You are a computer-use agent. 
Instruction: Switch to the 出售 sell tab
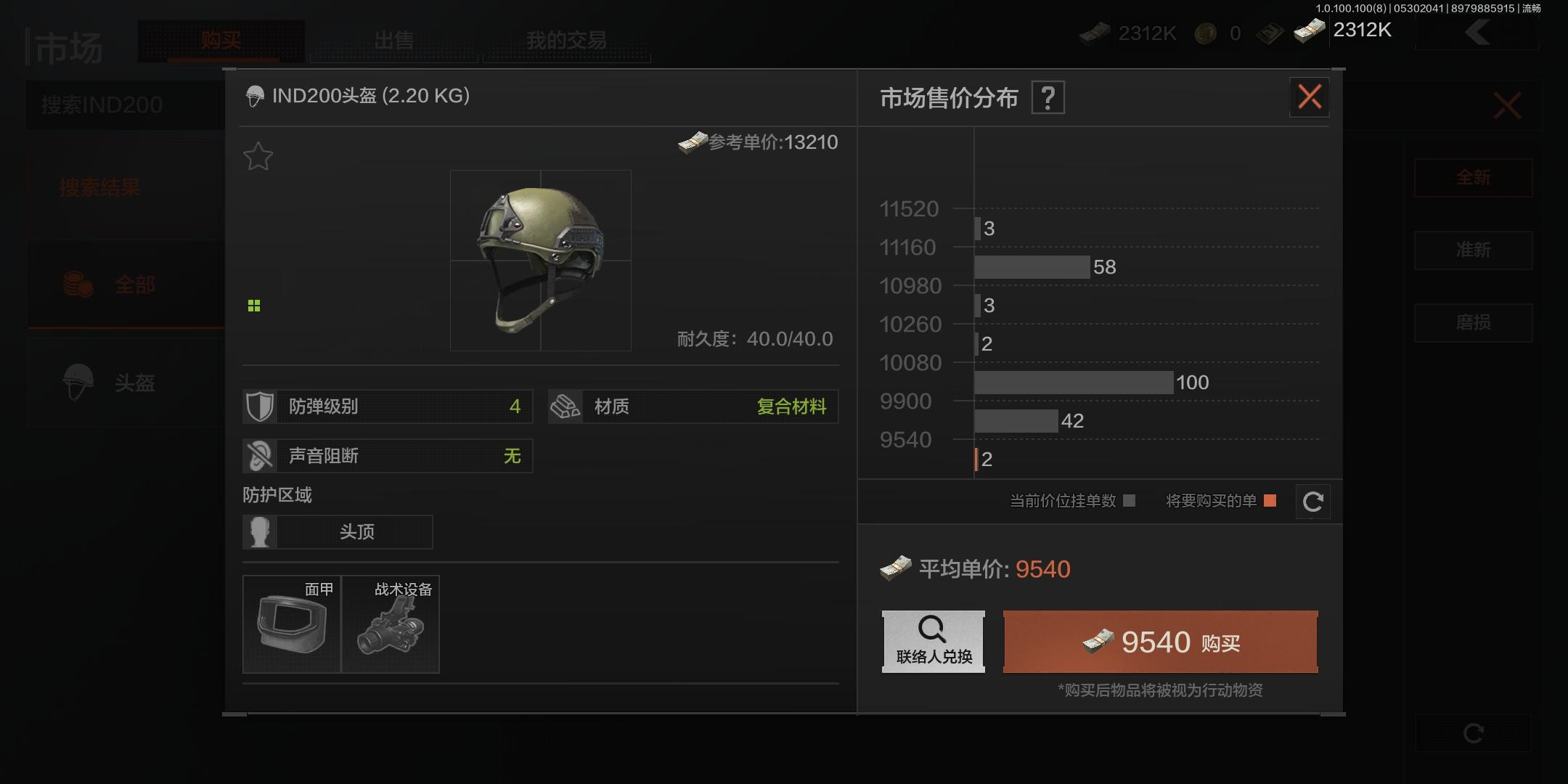point(394,41)
